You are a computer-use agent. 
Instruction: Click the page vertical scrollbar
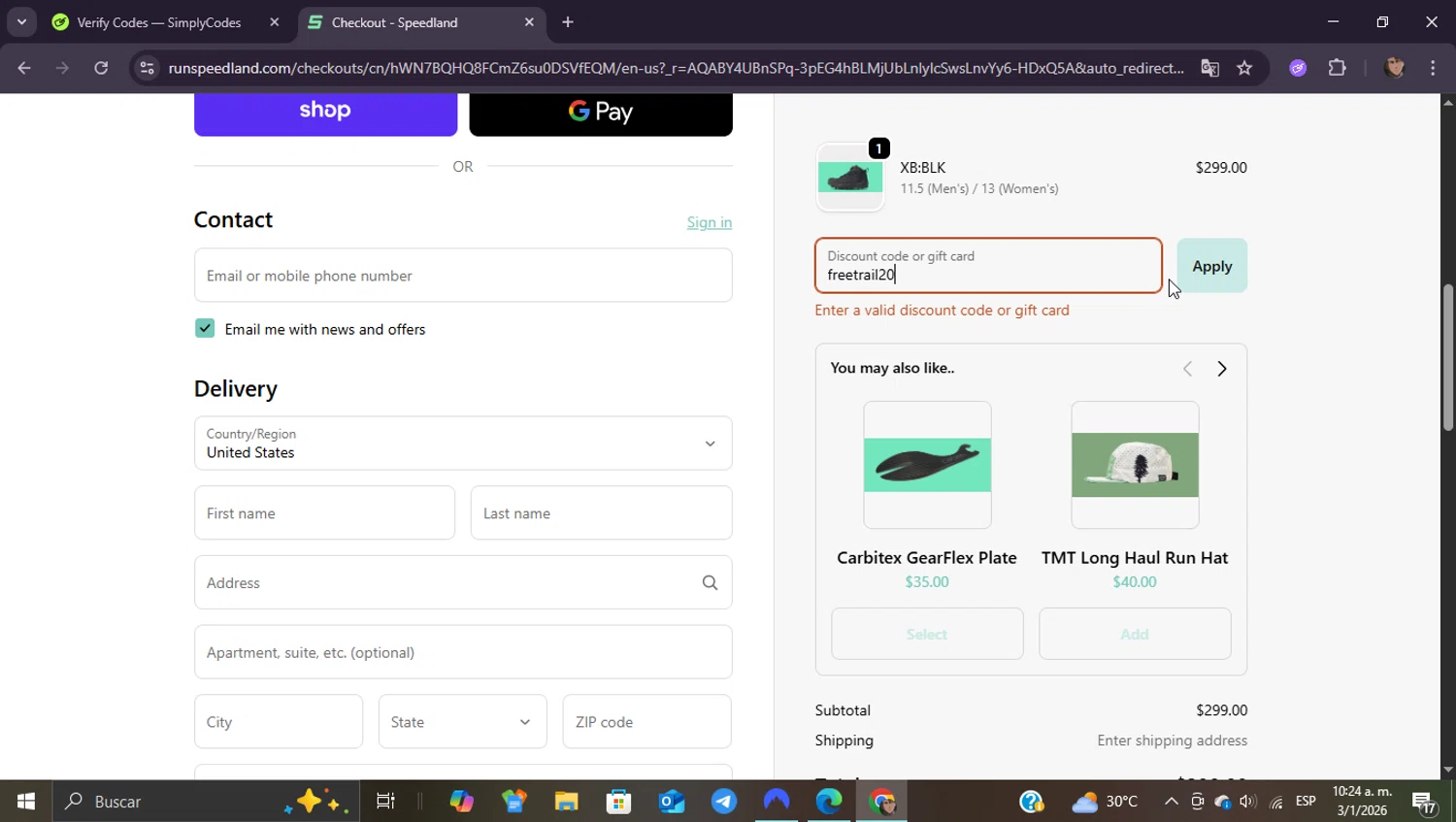[1448, 357]
